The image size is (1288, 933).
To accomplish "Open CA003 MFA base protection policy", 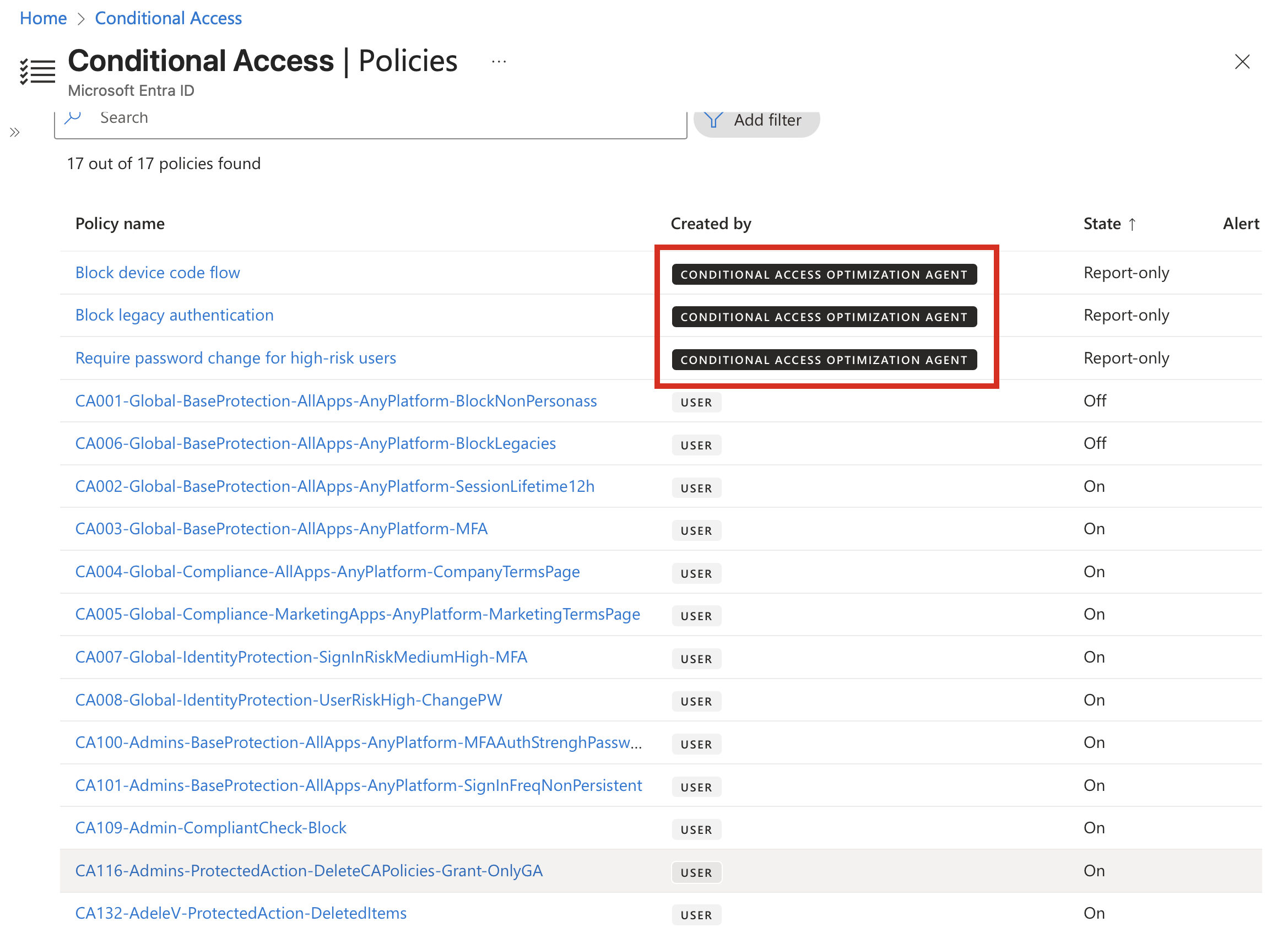I will [281, 529].
